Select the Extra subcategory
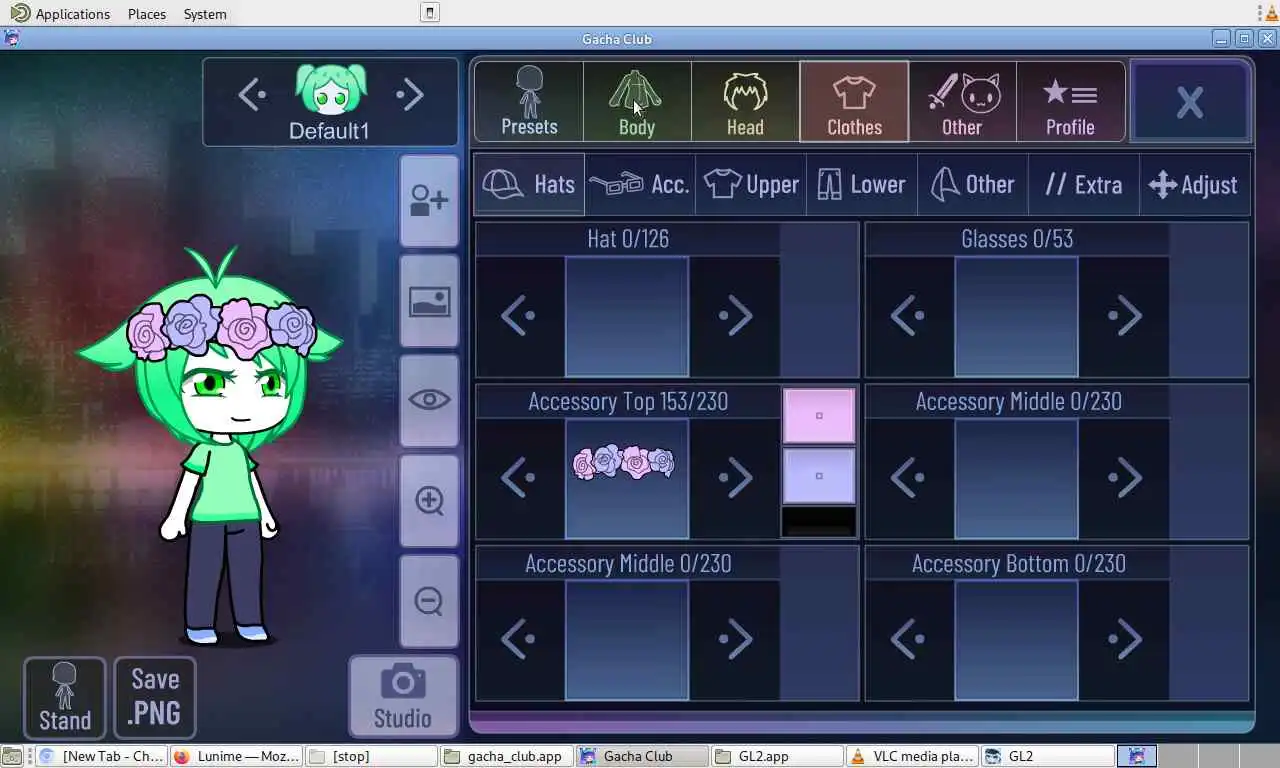1280x768 pixels. pos(1084,184)
